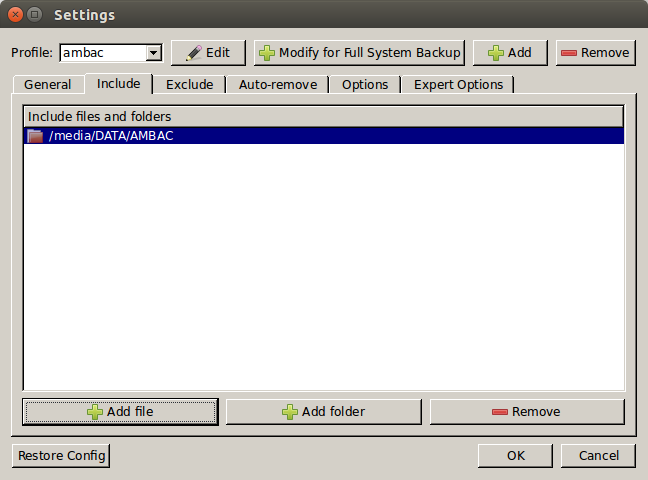Click Restore Config
648x480 pixels.
click(x=61, y=456)
